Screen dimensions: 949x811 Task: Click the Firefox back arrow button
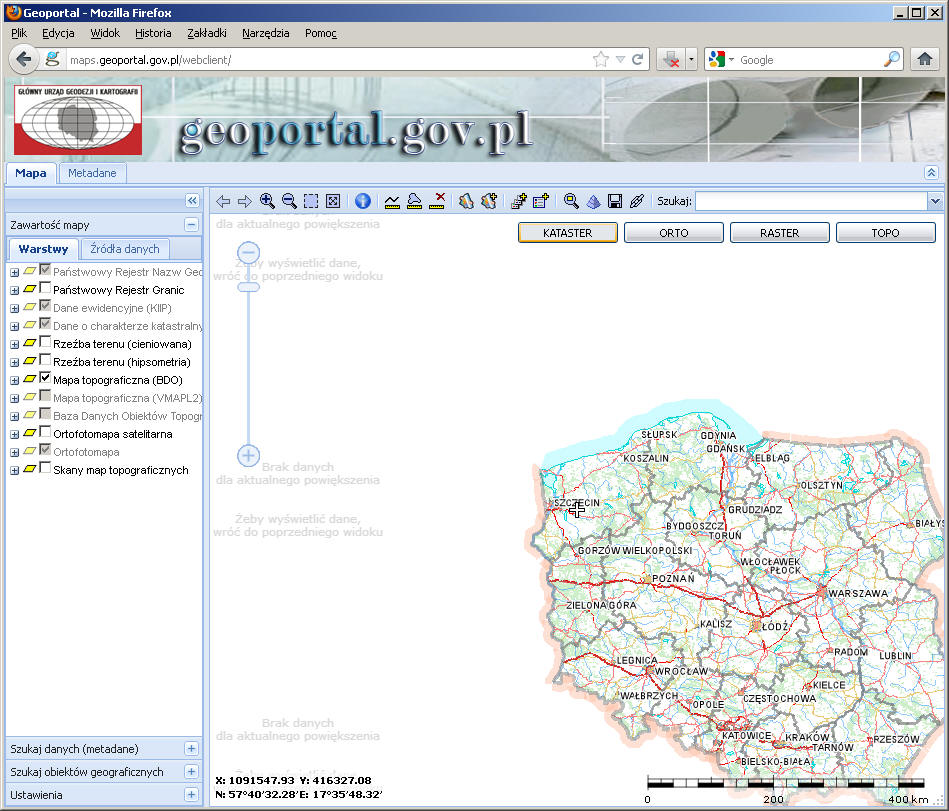point(24,59)
